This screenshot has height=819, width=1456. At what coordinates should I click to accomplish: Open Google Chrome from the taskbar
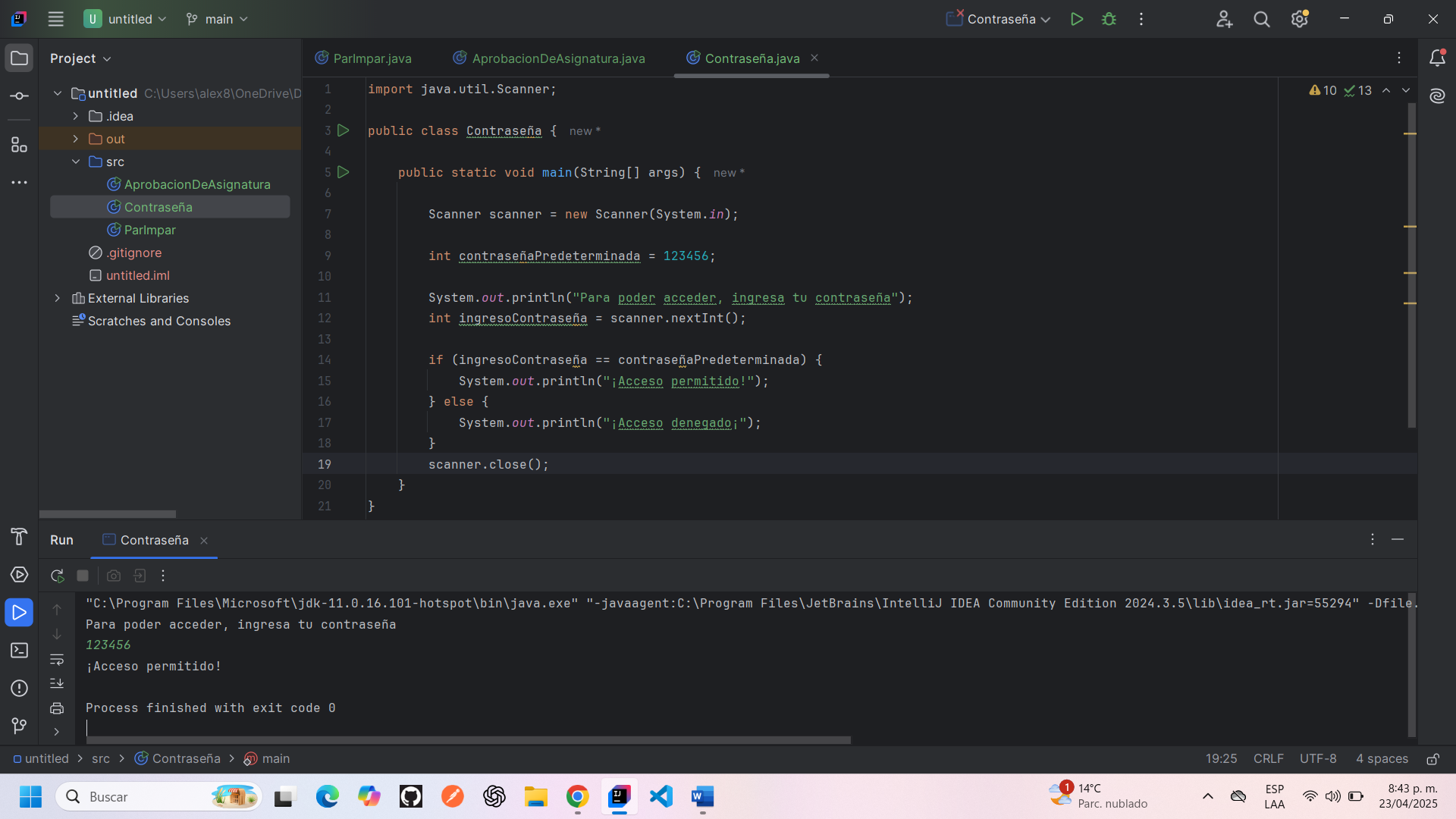pos(577,796)
